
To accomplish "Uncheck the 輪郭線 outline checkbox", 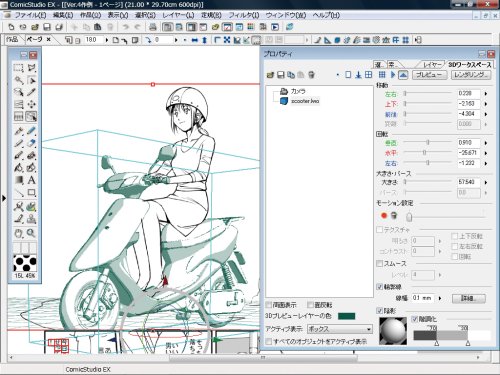I will pos(379,287).
